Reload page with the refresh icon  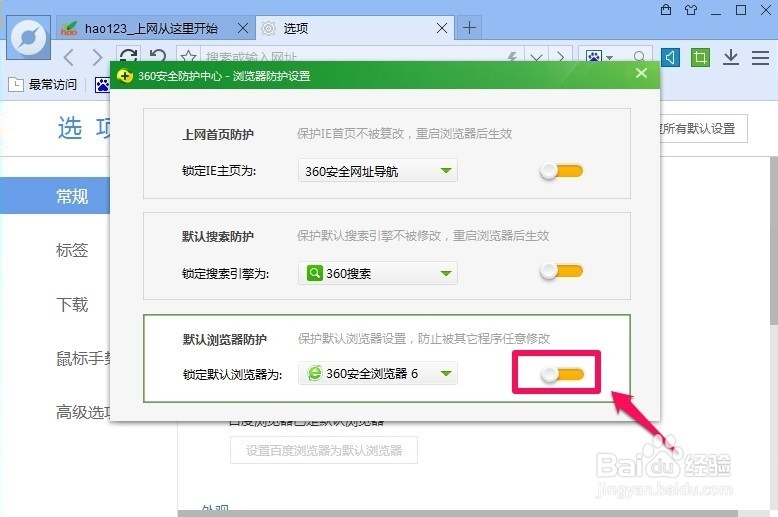128,55
